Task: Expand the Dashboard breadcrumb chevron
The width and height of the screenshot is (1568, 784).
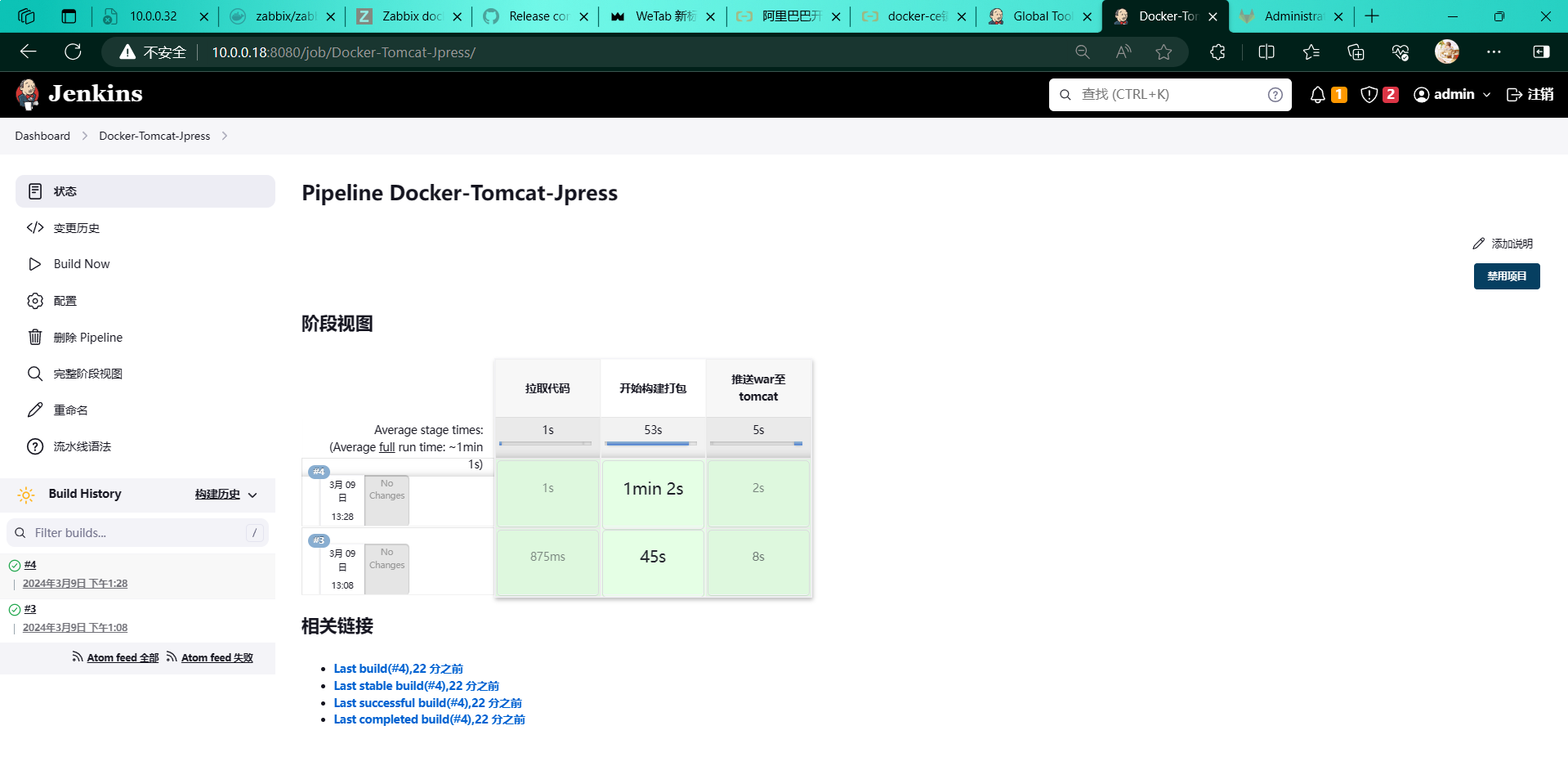Action: [x=84, y=136]
